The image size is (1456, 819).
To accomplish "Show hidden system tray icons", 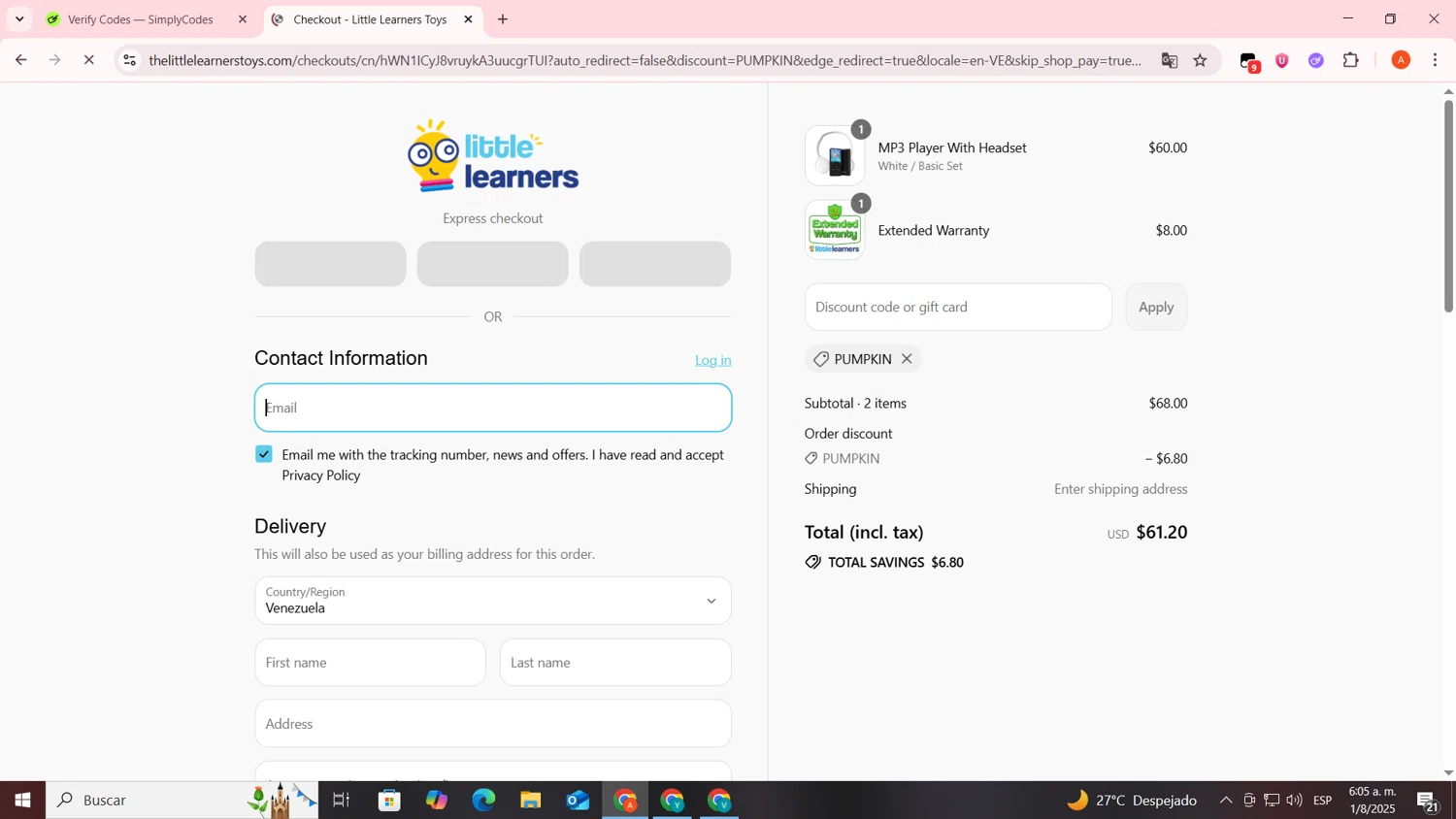I will point(1226,801).
